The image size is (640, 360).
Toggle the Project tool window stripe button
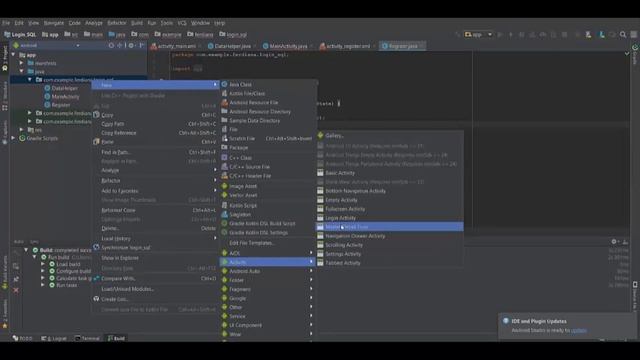4,58
